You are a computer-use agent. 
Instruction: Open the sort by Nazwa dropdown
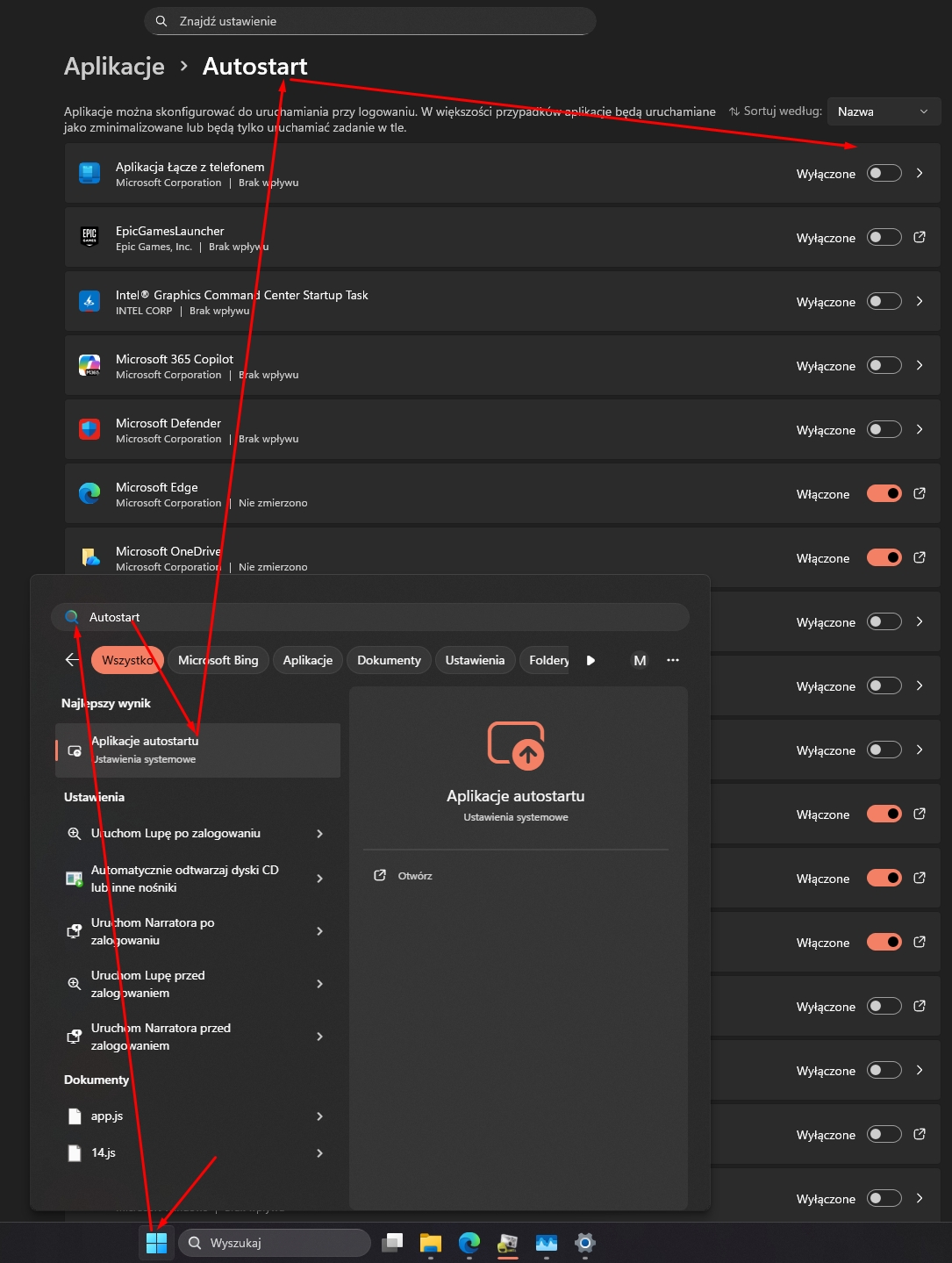point(883,111)
